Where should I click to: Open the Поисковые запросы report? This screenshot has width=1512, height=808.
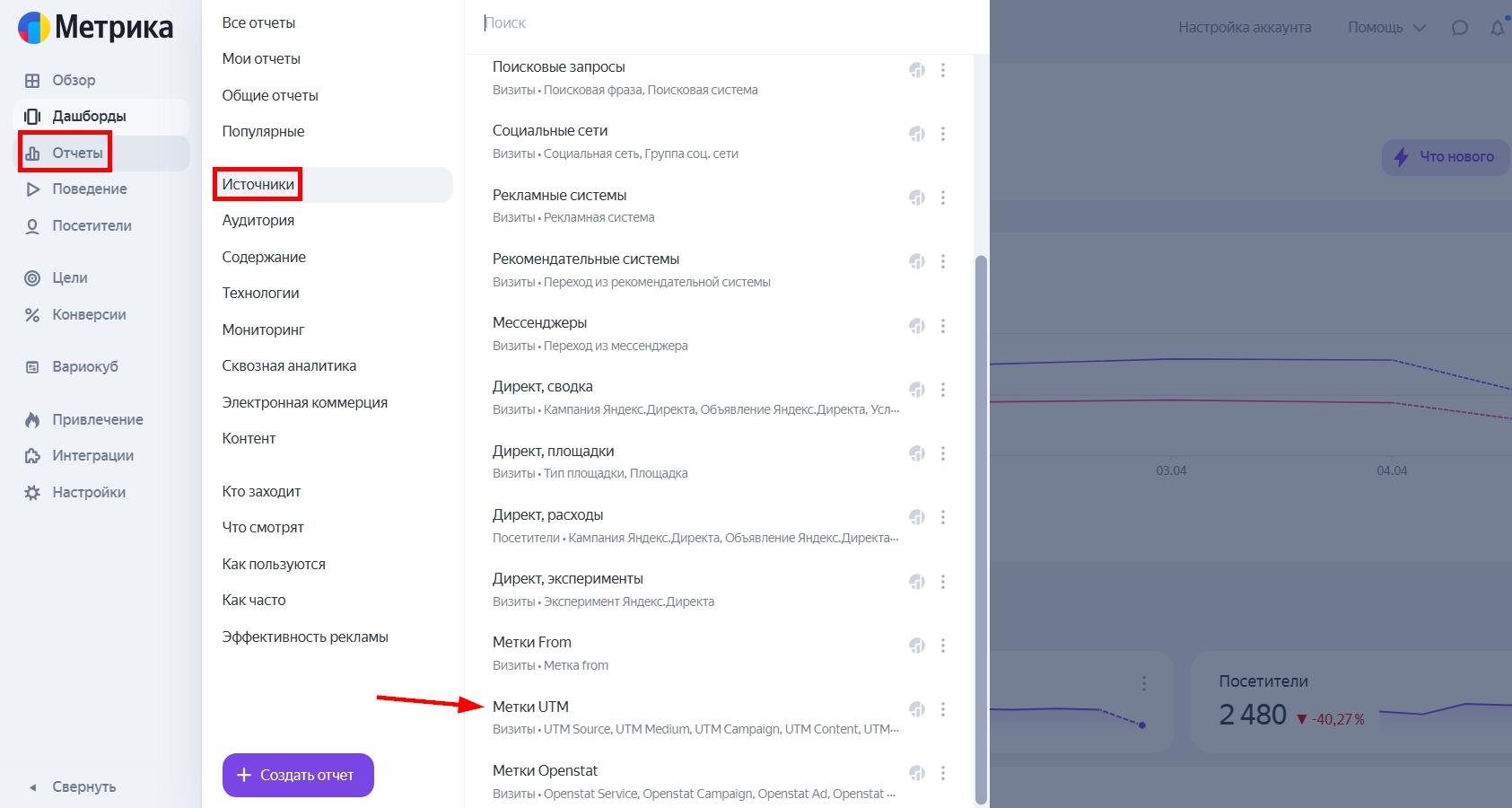pos(558,66)
